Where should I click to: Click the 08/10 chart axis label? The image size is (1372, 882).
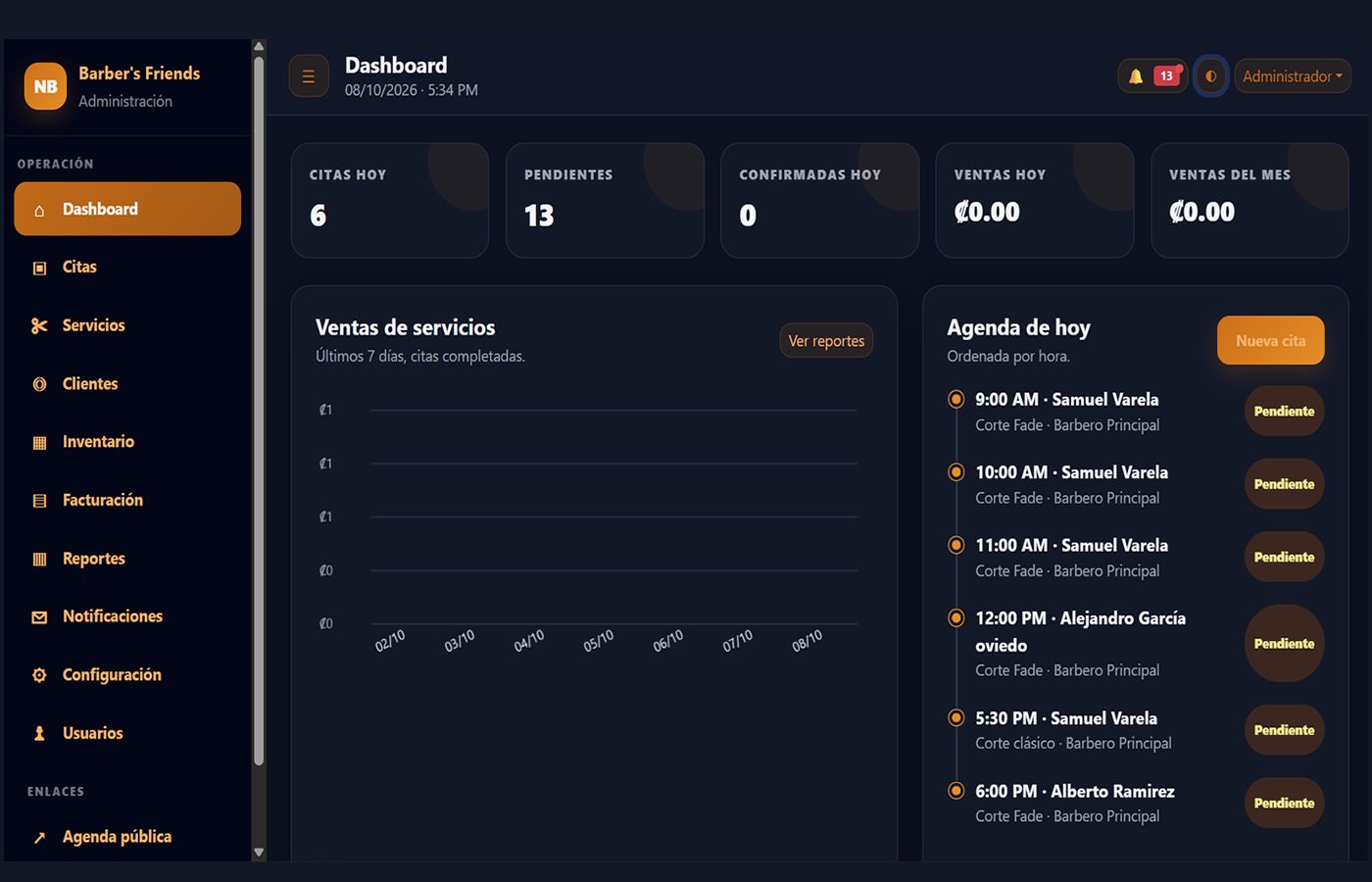pos(808,641)
